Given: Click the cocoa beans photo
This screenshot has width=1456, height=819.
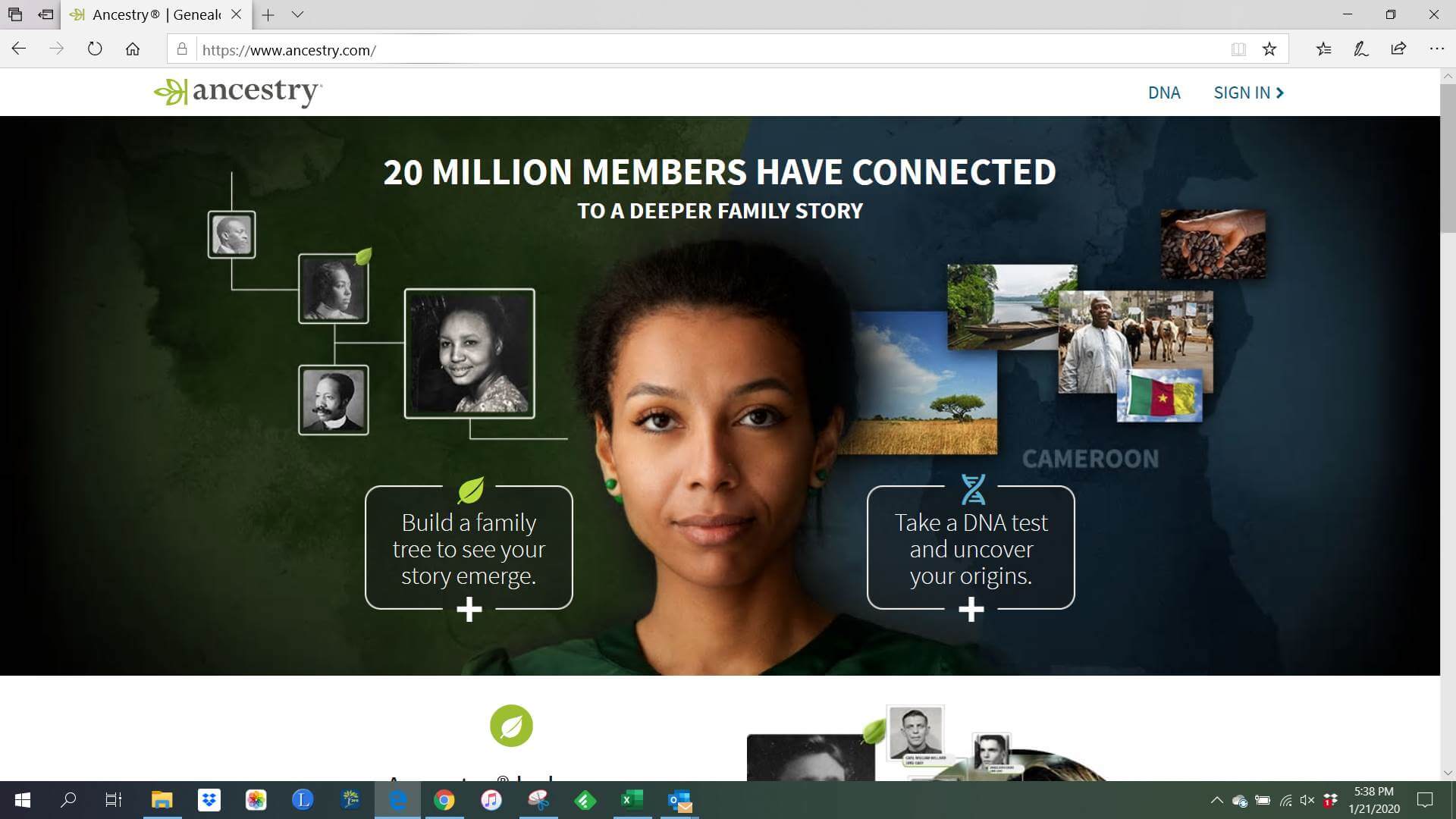Looking at the screenshot, I should [x=1213, y=244].
